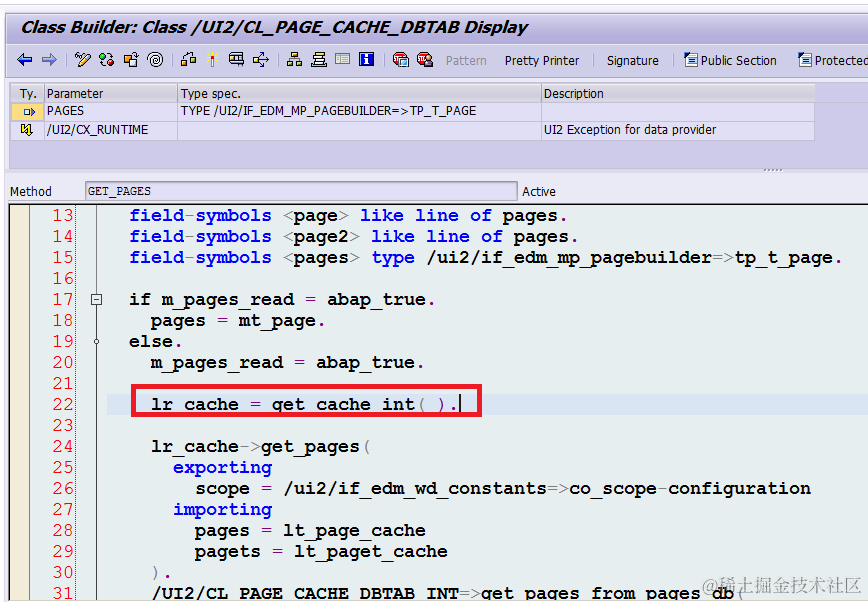The height and width of the screenshot is (602, 868).
Task: Click the Description column header
Action: point(678,94)
